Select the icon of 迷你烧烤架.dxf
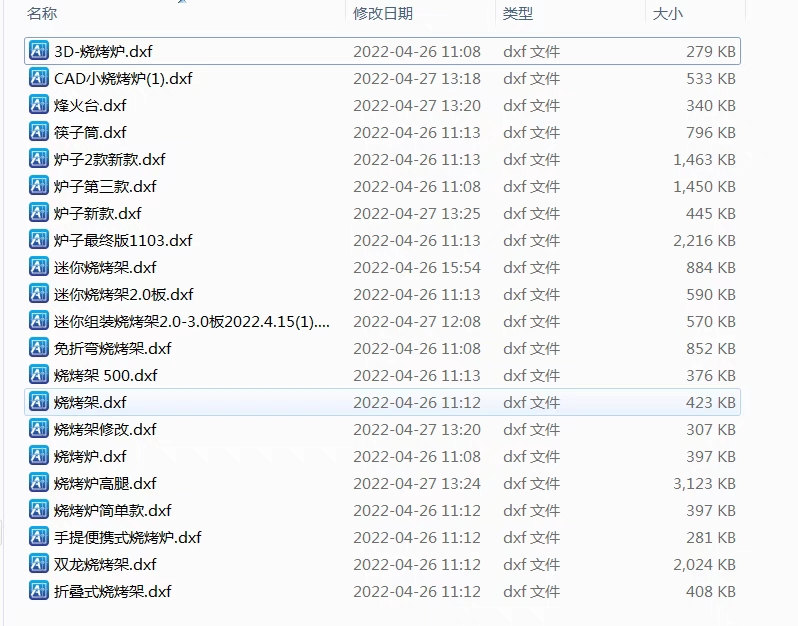Screen dimensions: 798x626 [x=39, y=267]
